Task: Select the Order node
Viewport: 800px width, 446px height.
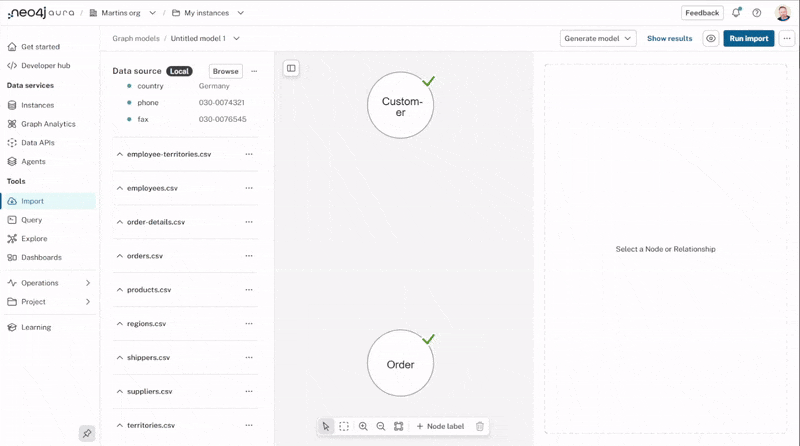Action: click(x=401, y=363)
